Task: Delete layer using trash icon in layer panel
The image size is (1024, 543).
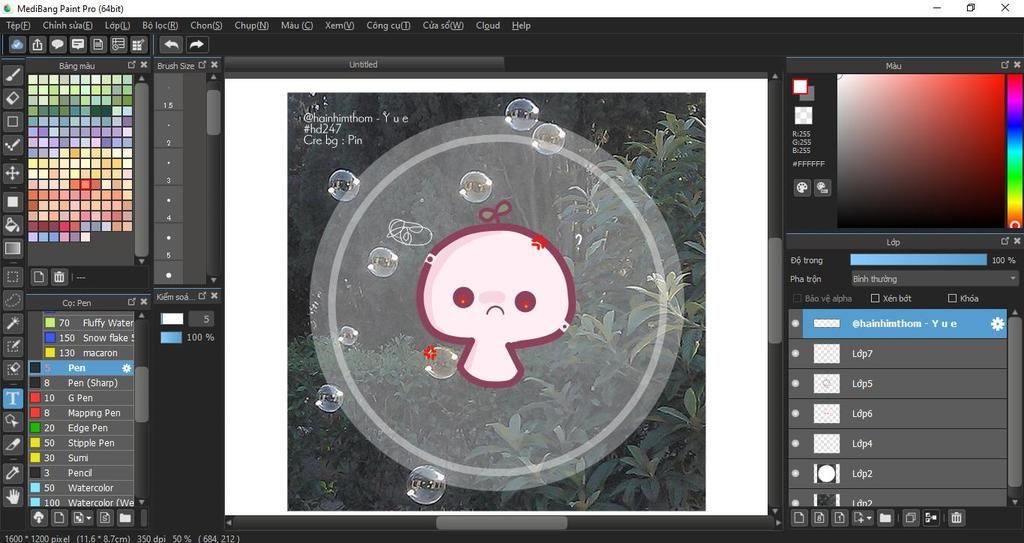Action: coord(956,518)
